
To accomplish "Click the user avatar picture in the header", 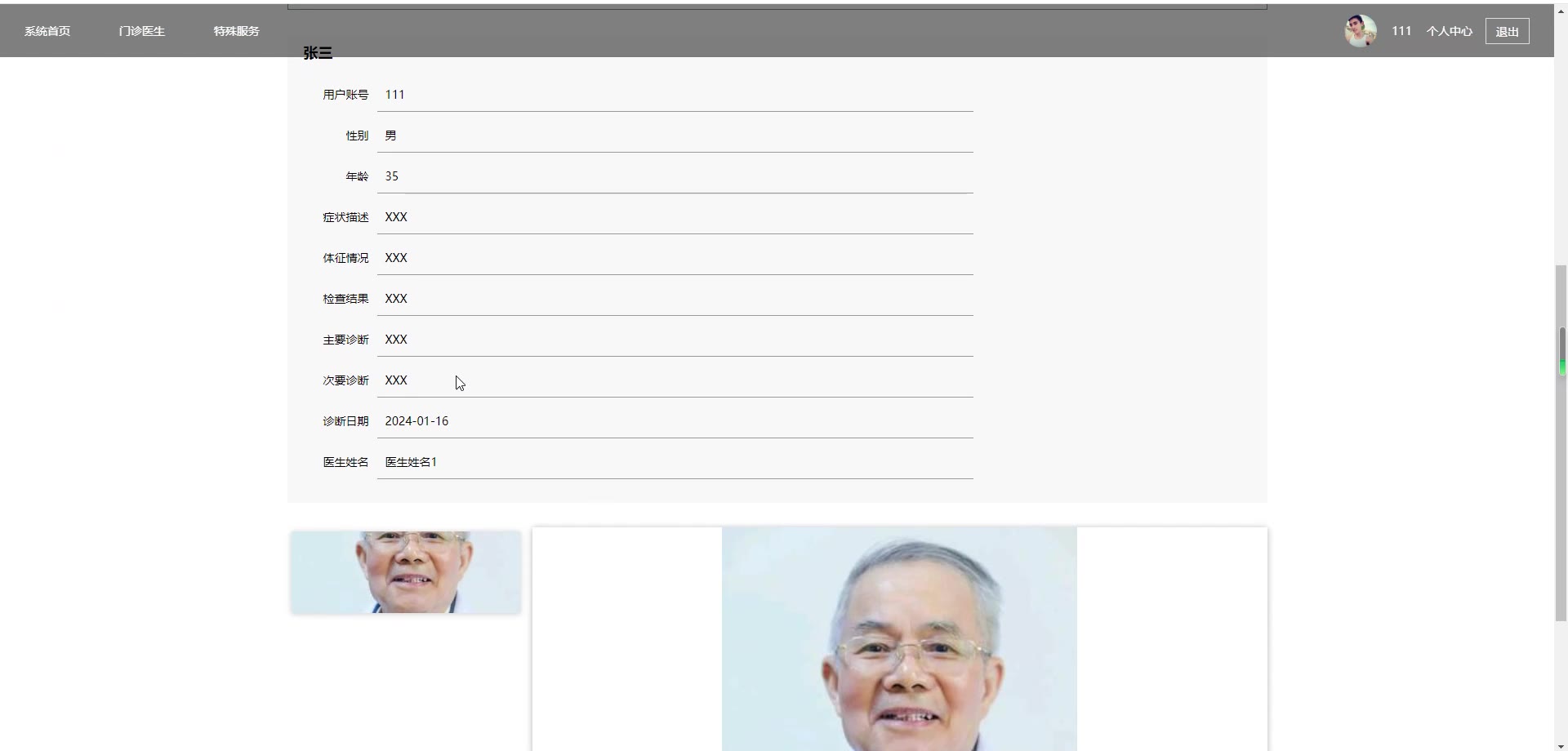I will tap(1361, 31).
